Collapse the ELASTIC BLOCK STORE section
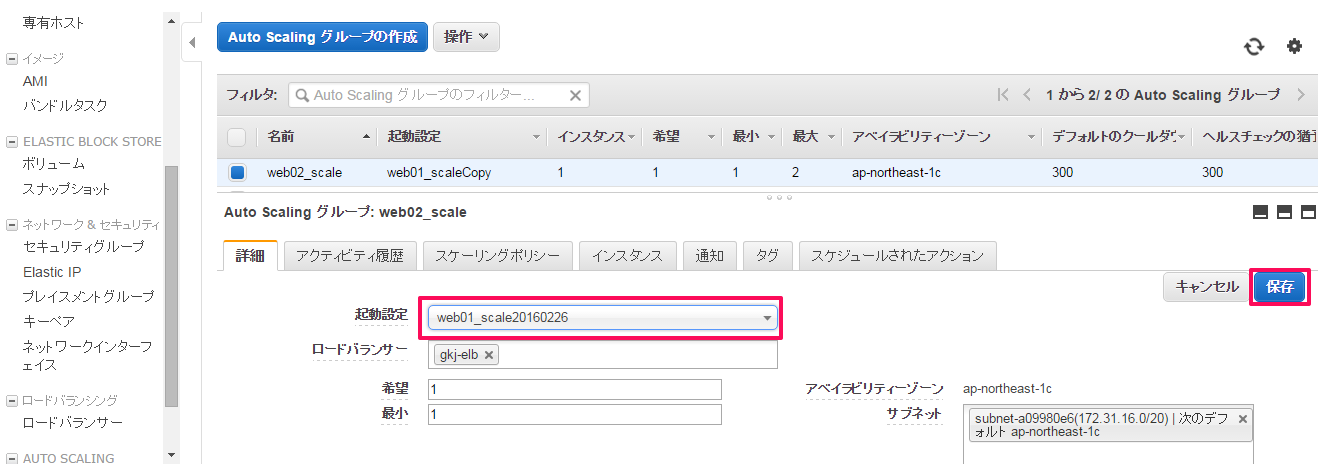1318x470 pixels. point(12,142)
